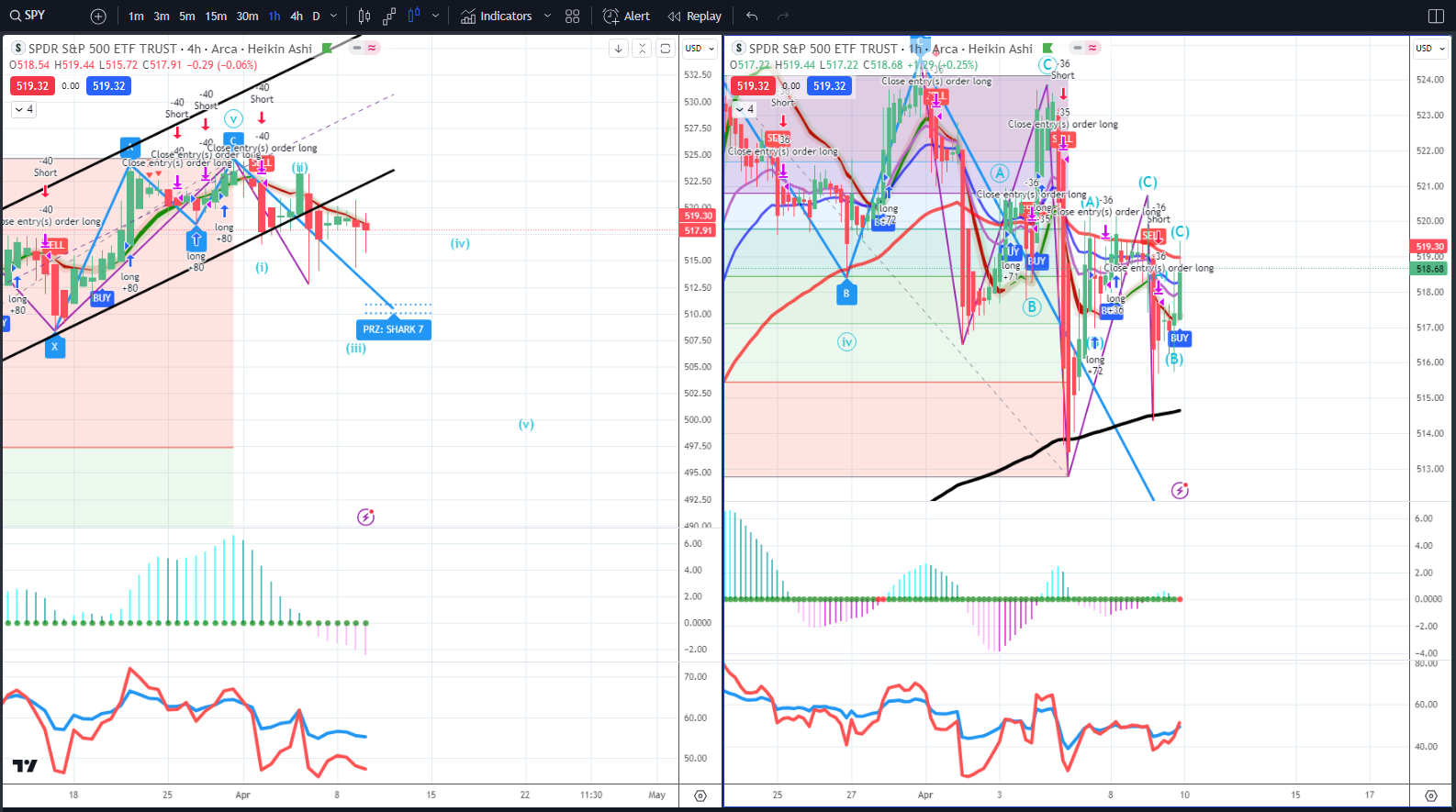Select the 15m timeframe
The height and width of the screenshot is (812, 1456).
coord(216,17)
